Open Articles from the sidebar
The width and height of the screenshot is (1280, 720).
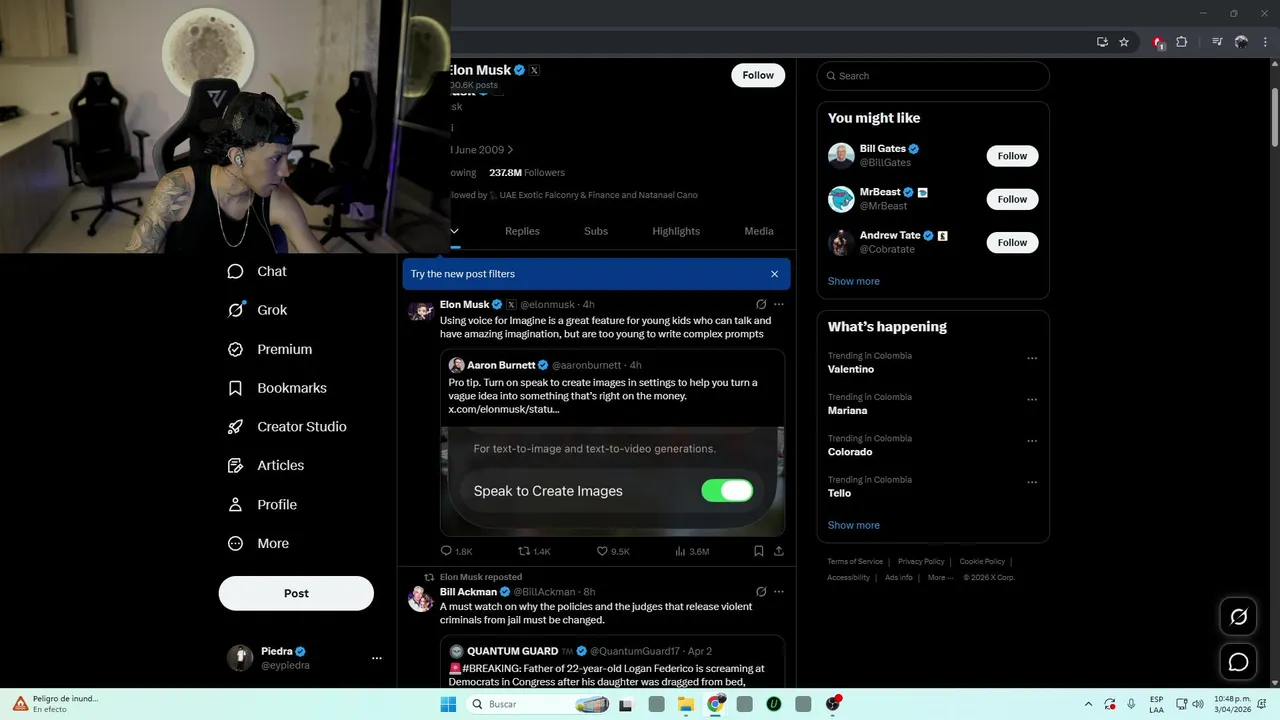pos(266,465)
